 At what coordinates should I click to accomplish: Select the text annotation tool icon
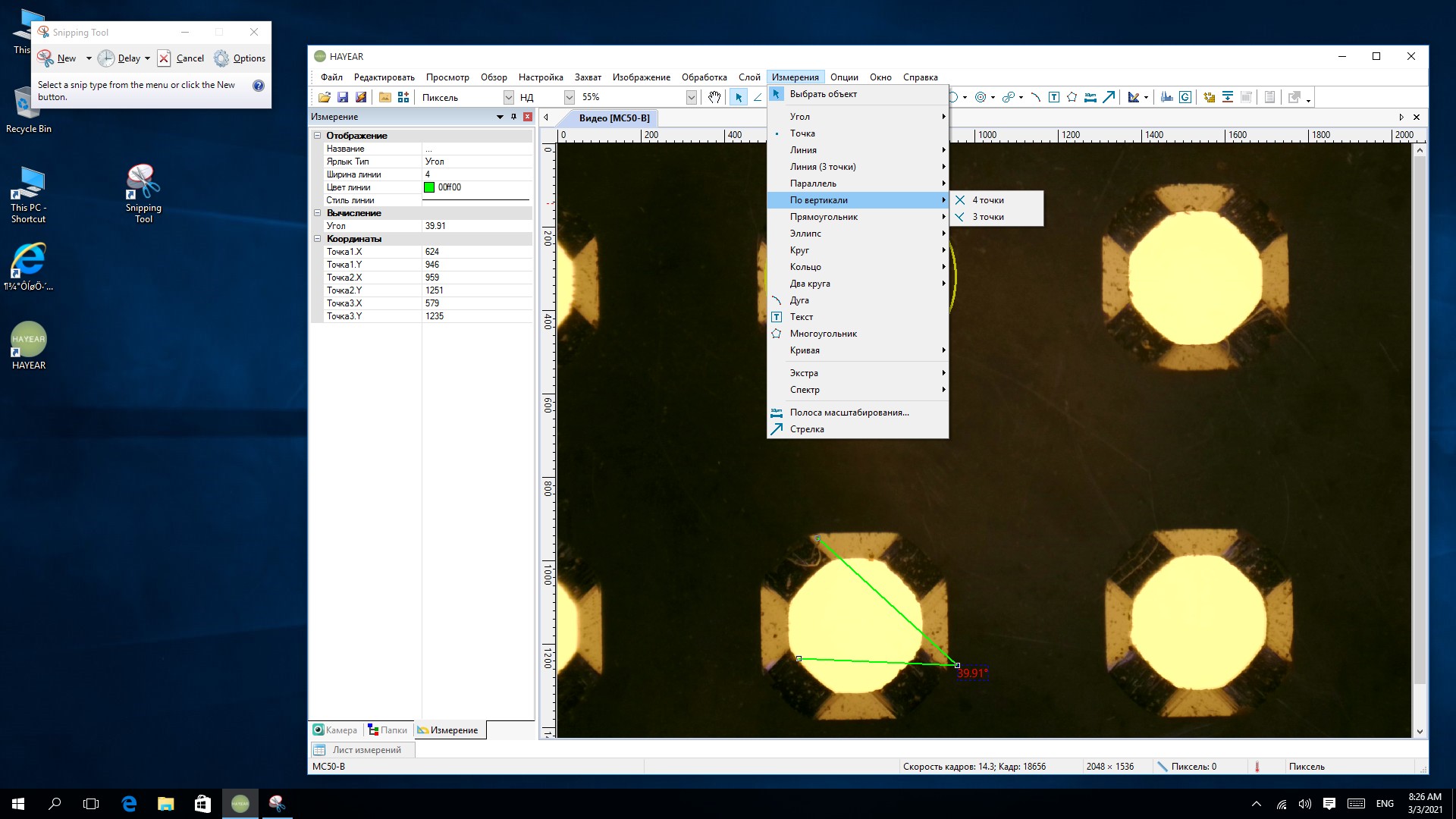(1054, 97)
